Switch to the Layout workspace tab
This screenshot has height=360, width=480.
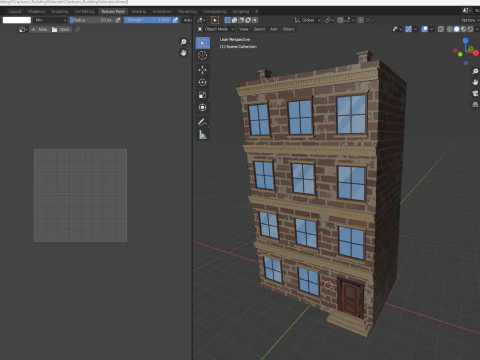coord(15,11)
